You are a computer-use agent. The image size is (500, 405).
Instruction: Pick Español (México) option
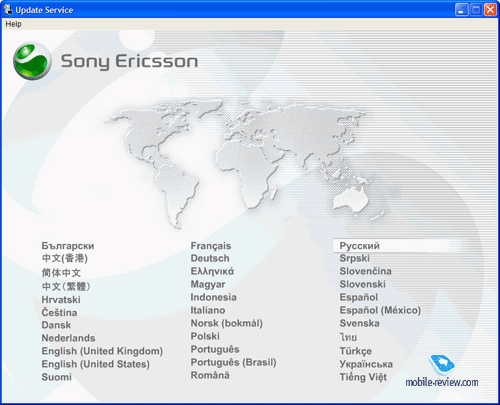pos(380,310)
